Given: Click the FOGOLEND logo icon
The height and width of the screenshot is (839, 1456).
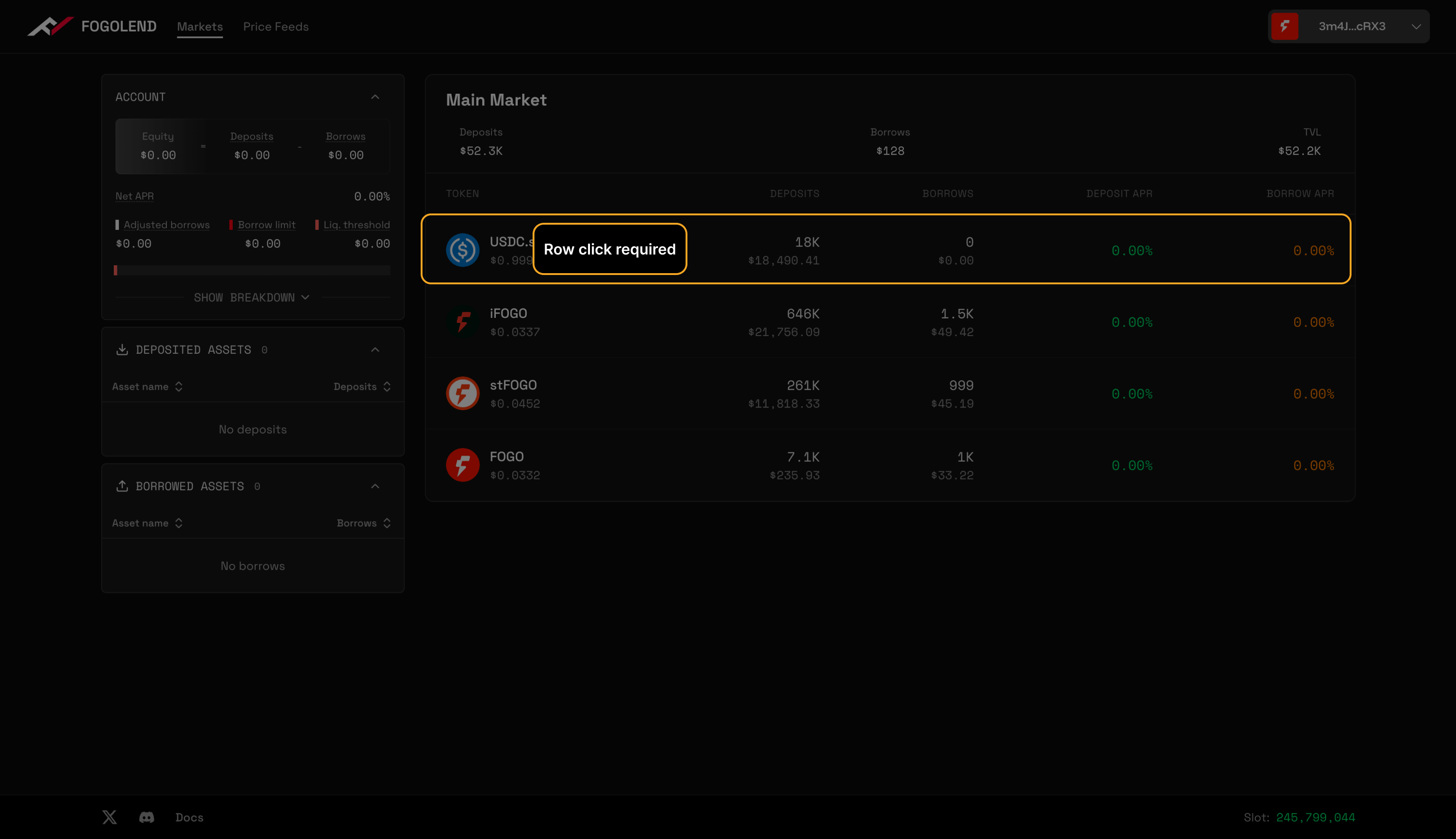Looking at the screenshot, I should [x=51, y=26].
